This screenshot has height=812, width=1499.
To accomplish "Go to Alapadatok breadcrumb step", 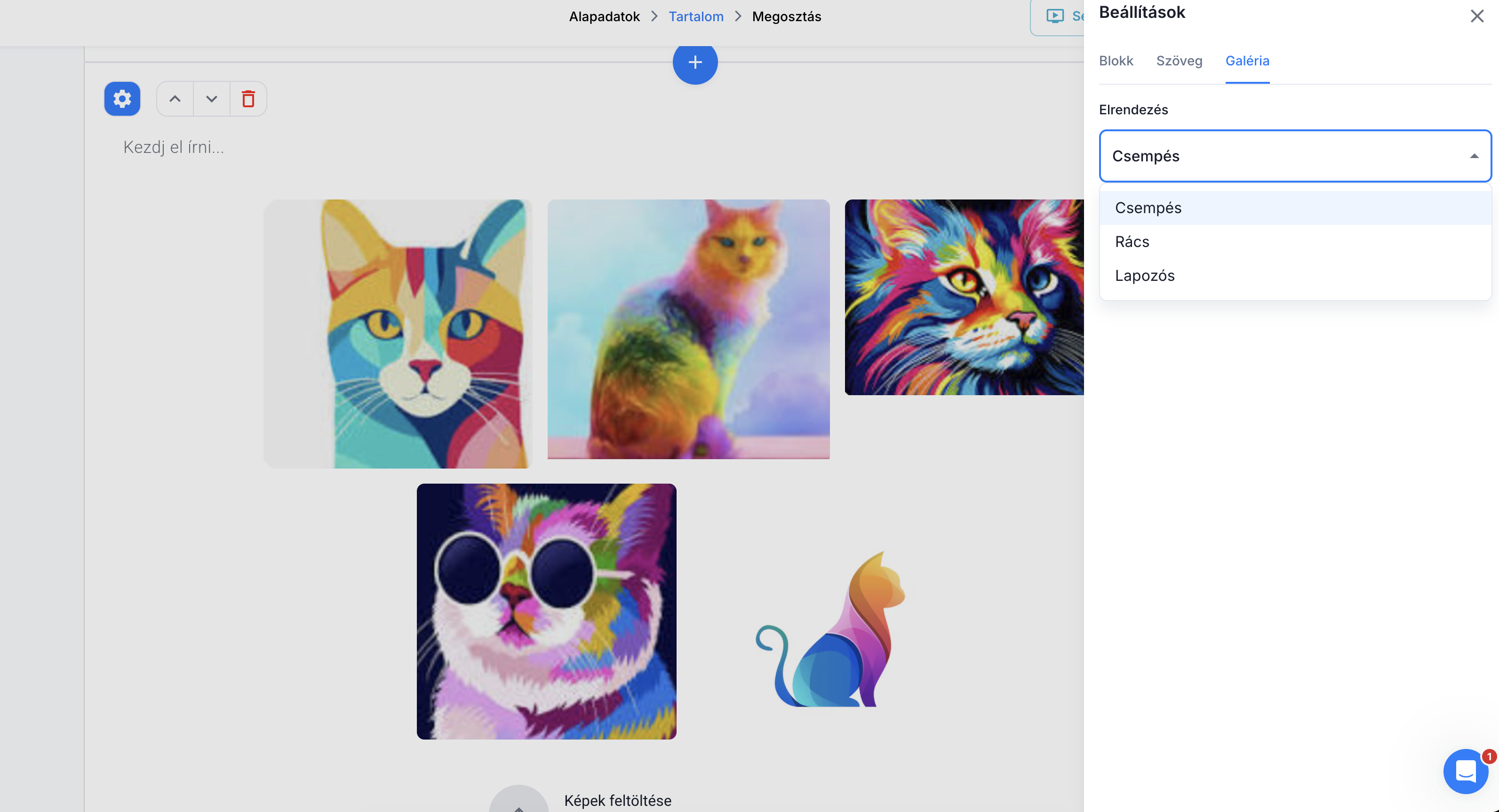I will click(604, 17).
